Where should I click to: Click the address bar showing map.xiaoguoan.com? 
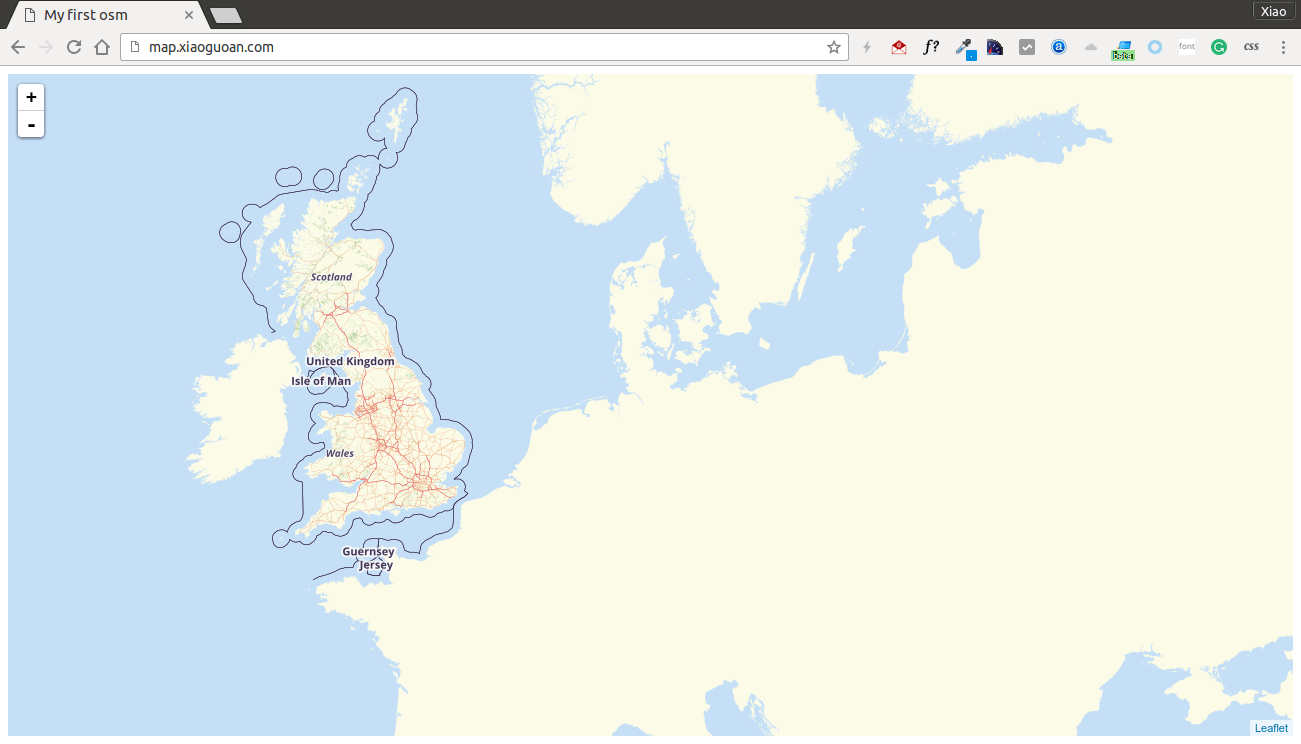pos(480,47)
